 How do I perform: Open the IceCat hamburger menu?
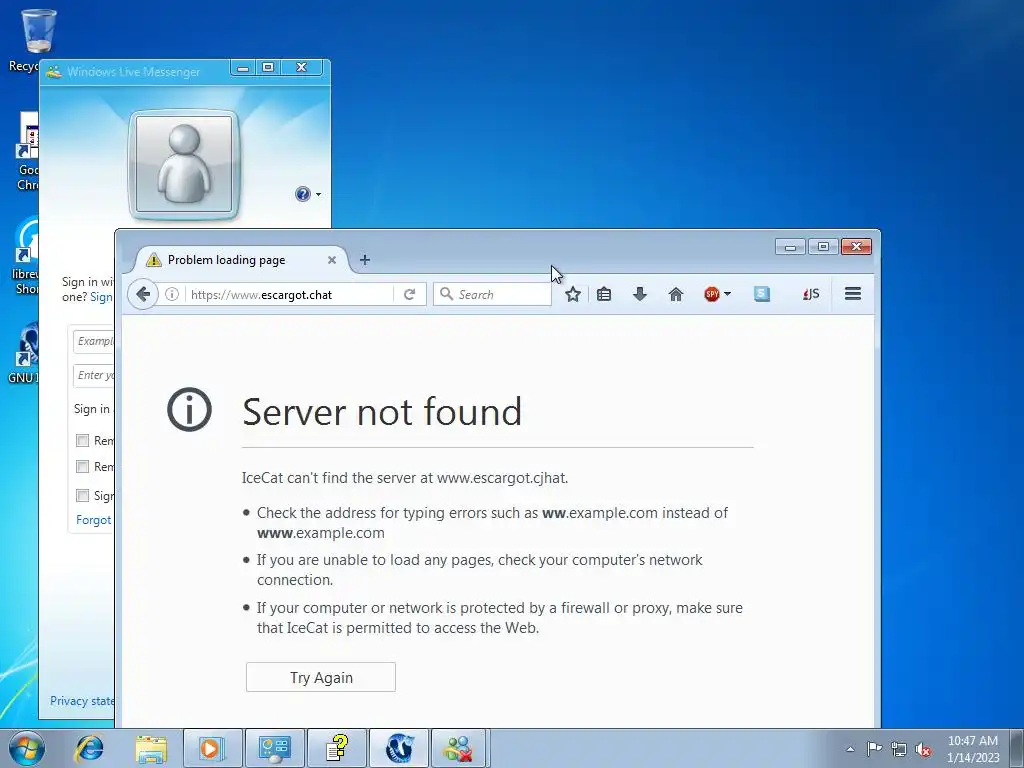[853, 294]
